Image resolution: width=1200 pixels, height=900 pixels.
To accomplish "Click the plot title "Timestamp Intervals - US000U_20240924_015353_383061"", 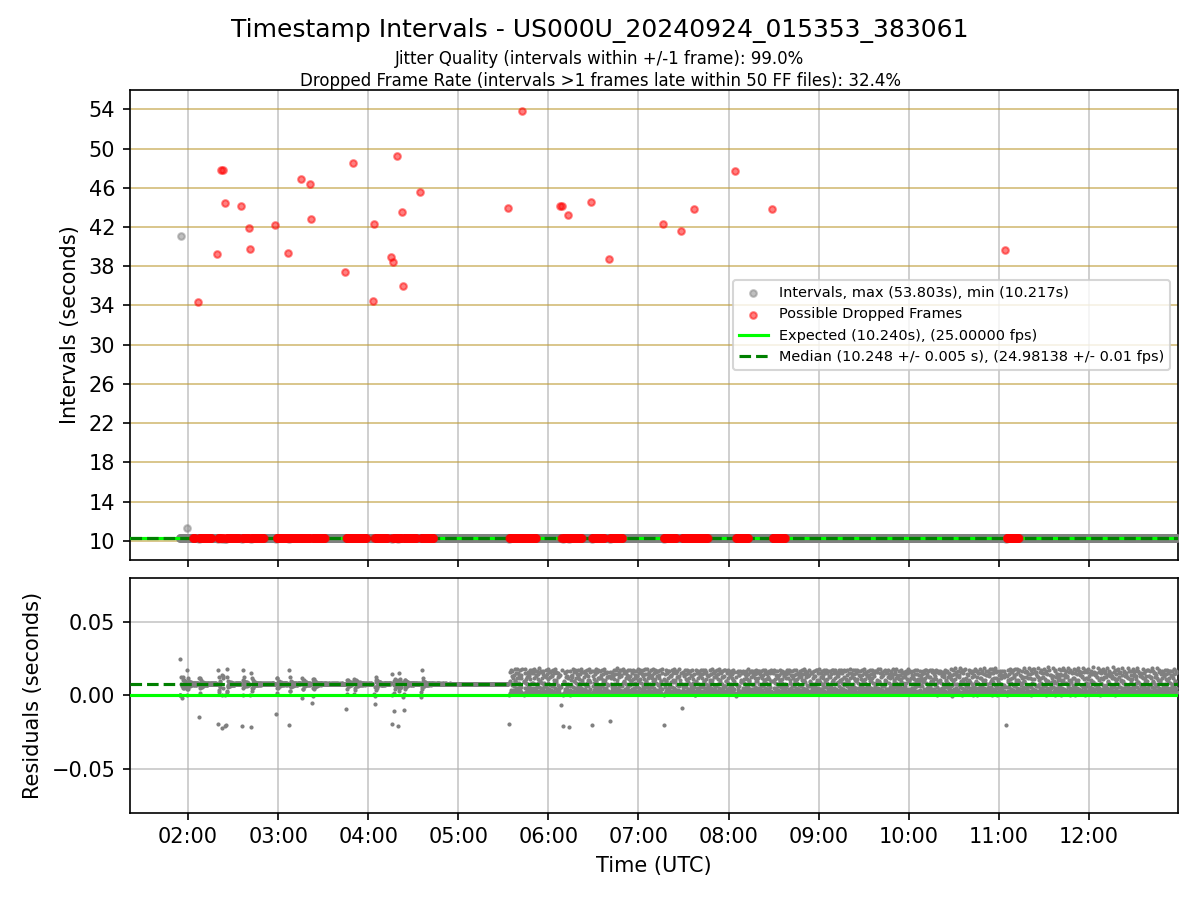I will tap(599, 29).
